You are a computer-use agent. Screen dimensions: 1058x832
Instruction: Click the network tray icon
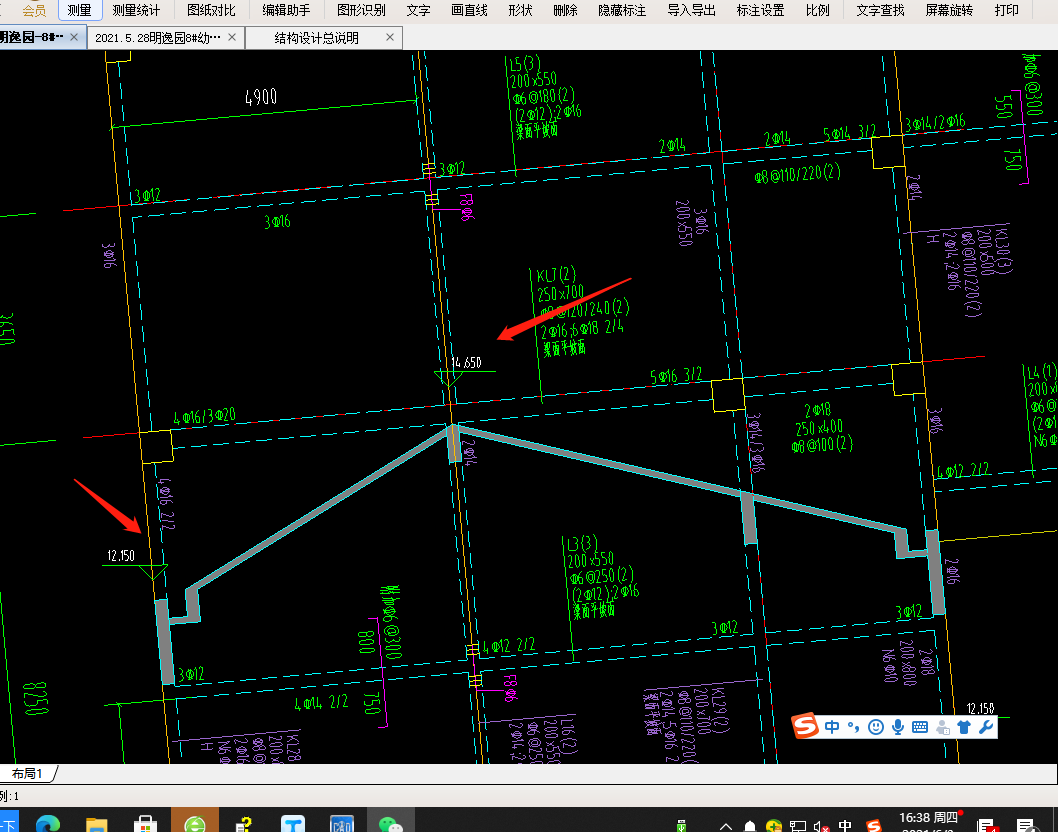[x=798, y=826]
